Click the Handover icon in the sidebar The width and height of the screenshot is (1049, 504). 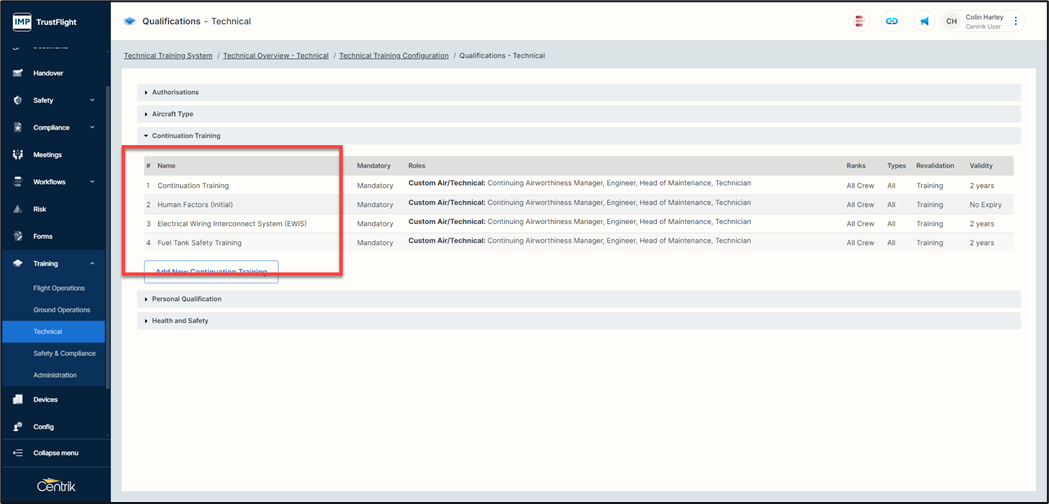tap(18, 73)
